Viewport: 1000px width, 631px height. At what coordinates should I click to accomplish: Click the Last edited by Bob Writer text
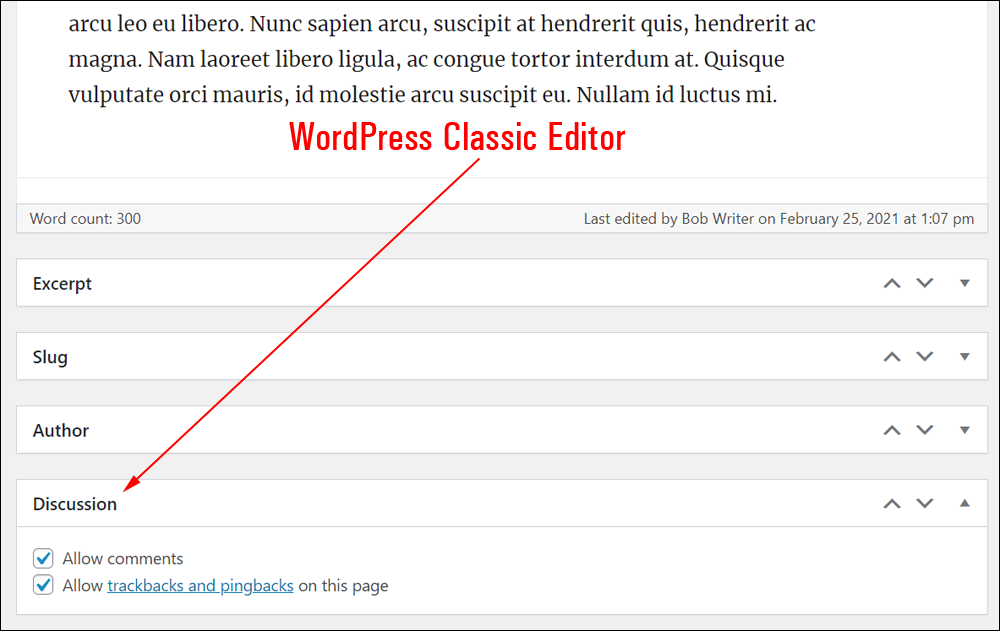[x=779, y=219]
